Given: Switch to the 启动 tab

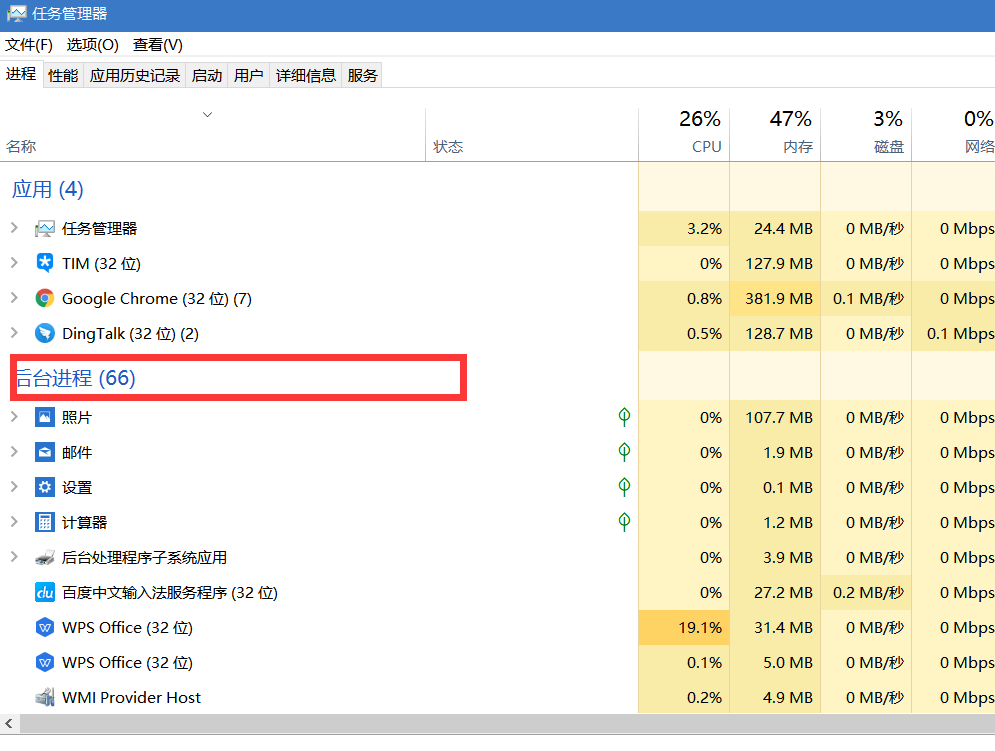Looking at the screenshot, I should tap(207, 76).
